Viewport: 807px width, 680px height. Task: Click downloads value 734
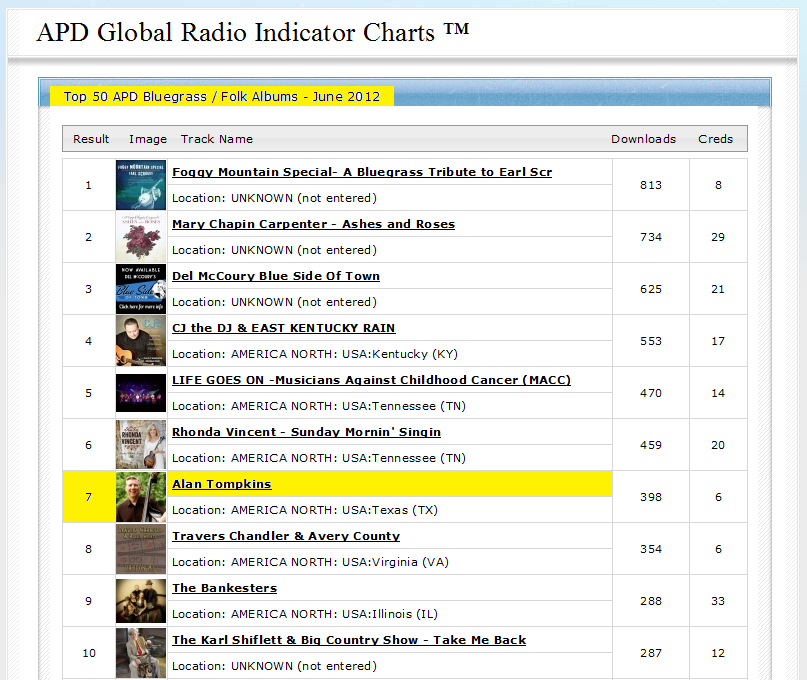coord(651,237)
